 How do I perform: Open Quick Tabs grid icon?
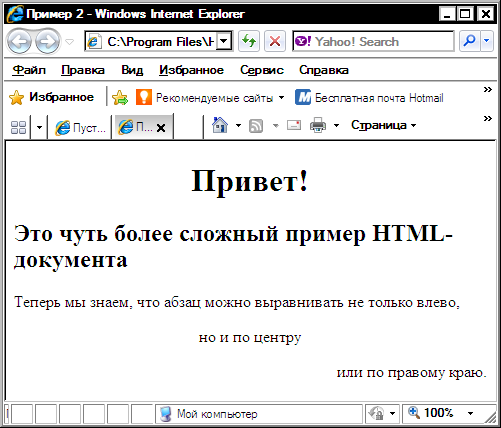click(19, 127)
